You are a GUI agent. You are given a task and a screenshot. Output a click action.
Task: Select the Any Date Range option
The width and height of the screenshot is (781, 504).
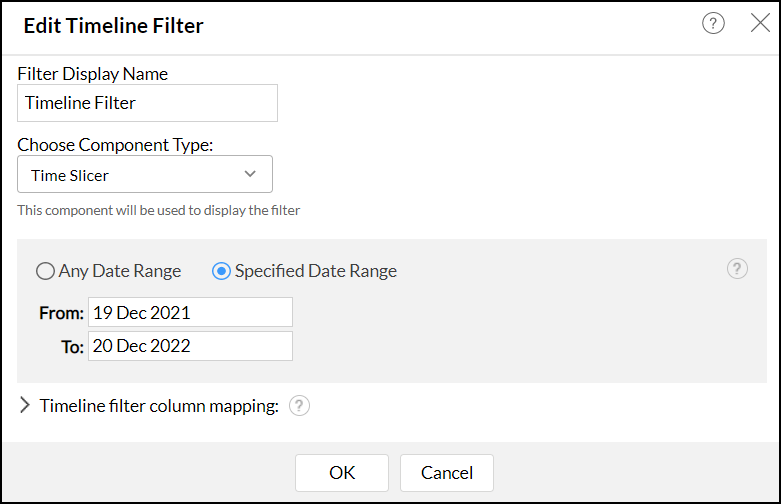click(45, 271)
